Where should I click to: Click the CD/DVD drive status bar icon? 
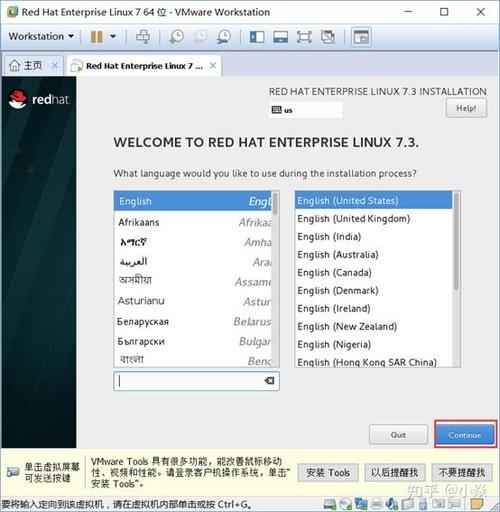(345, 504)
